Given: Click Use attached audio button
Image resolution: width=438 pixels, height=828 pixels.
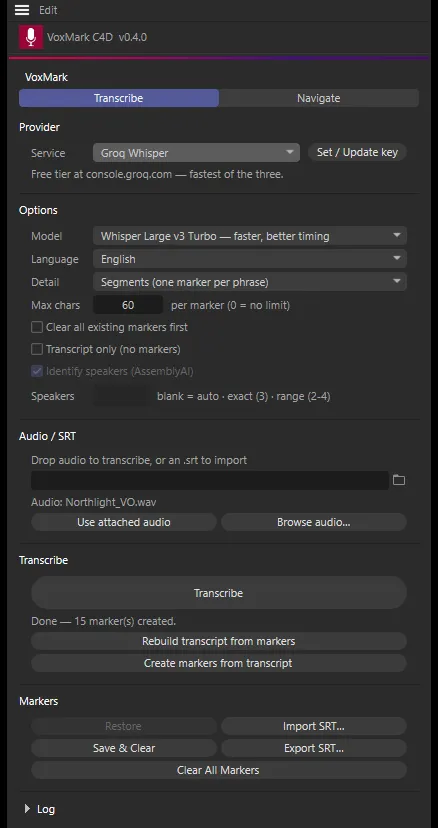Looking at the screenshot, I should (x=124, y=522).
